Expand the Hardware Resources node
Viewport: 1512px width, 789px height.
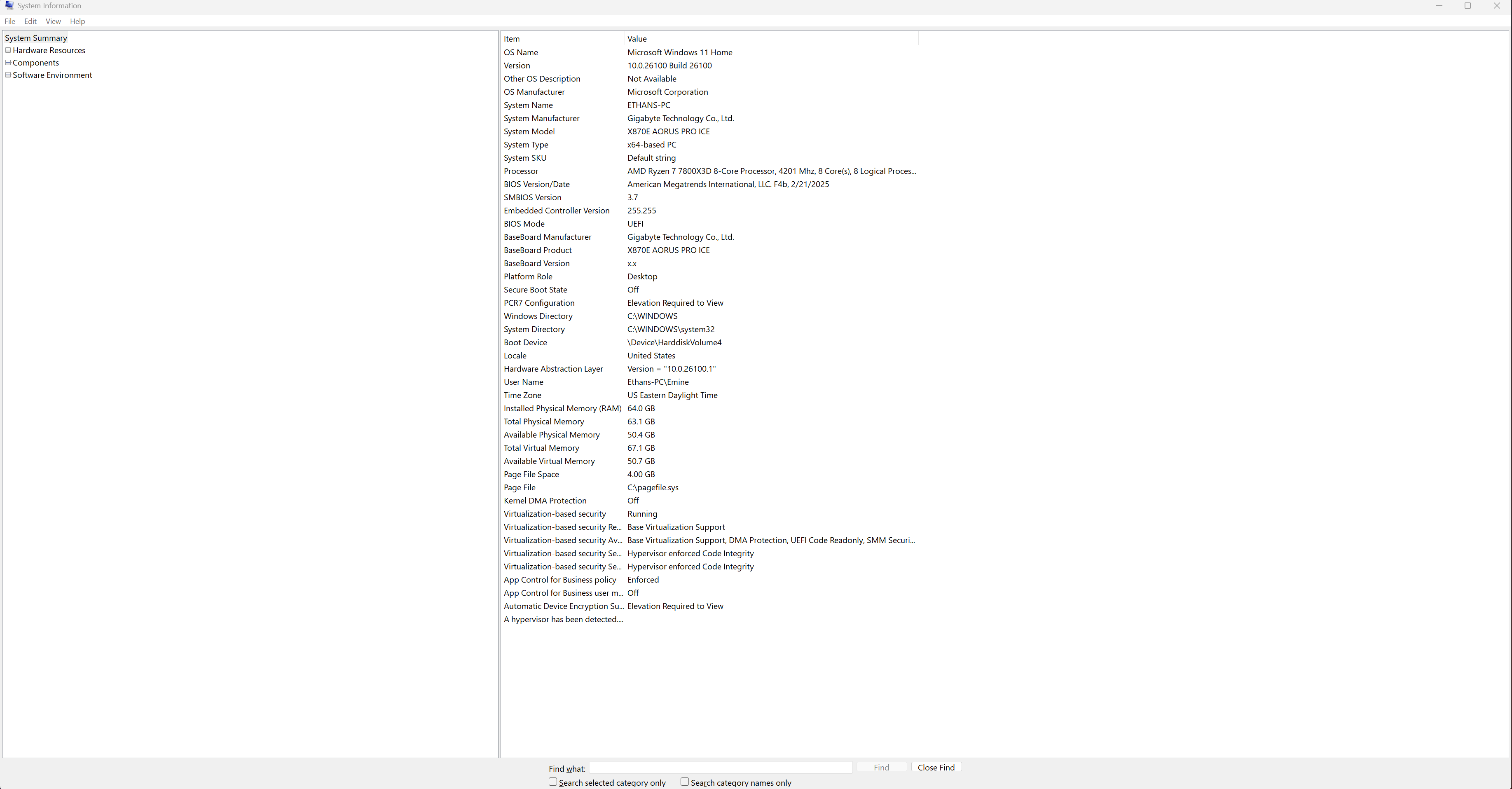click(8, 51)
